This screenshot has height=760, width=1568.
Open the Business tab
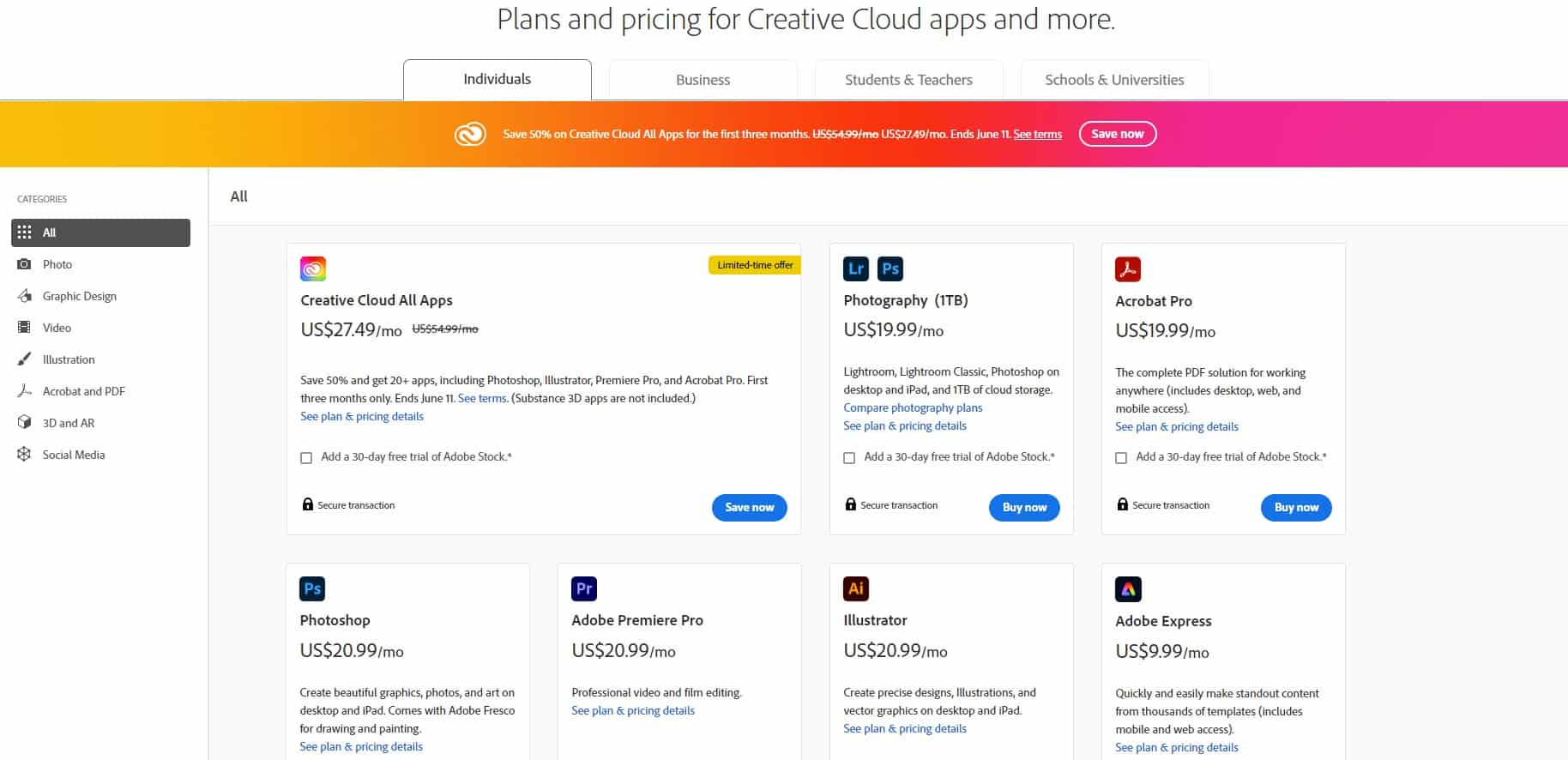coord(703,80)
